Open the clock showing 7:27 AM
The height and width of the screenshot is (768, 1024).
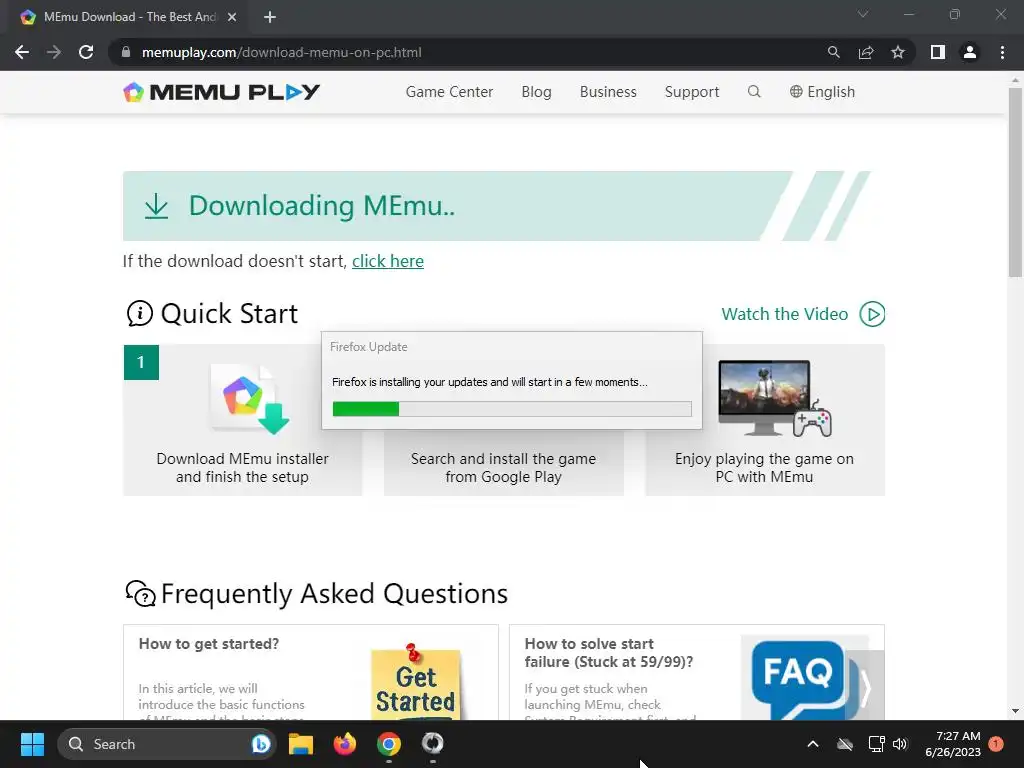click(x=953, y=744)
